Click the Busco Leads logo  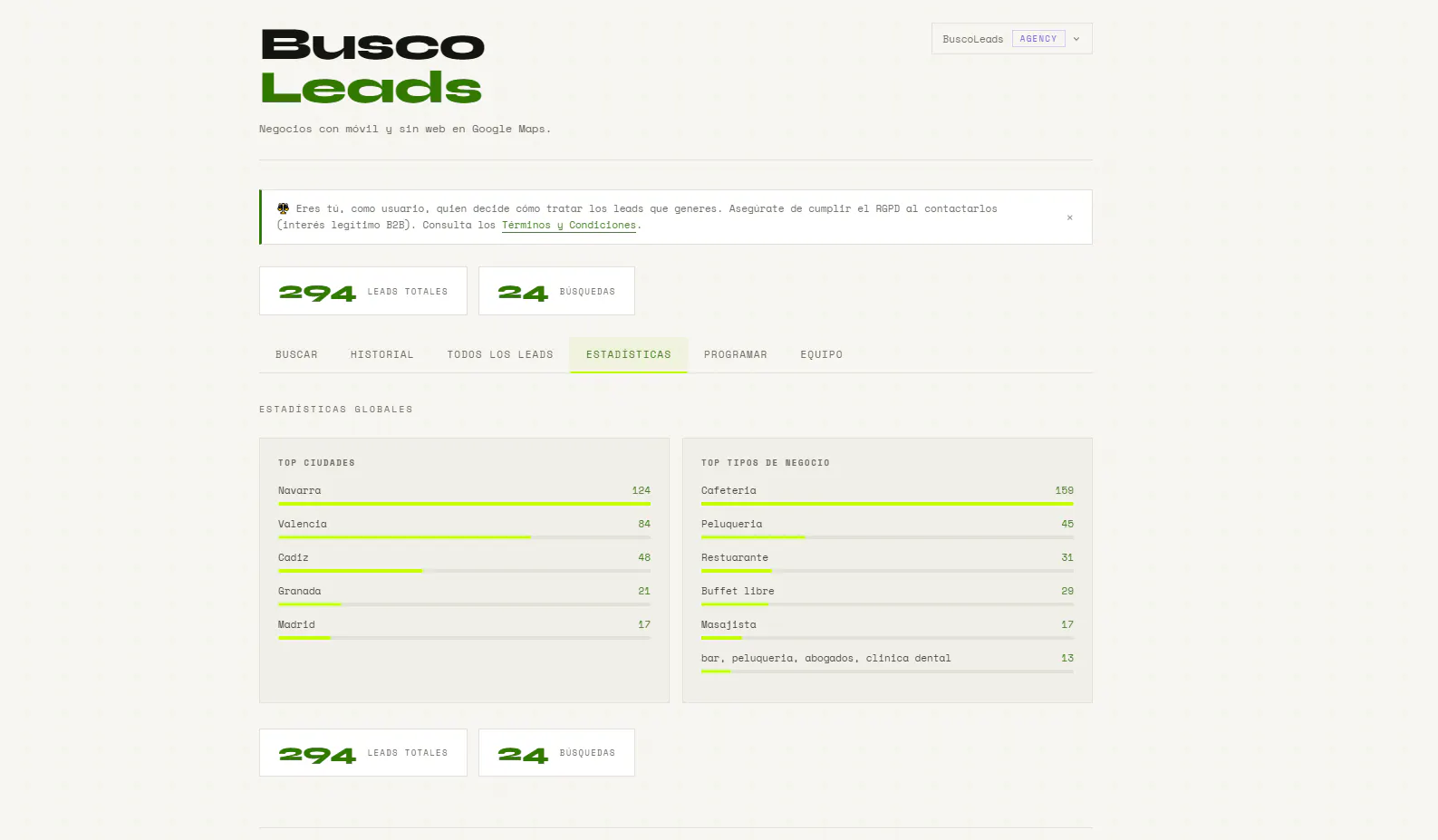pyautogui.click(x=372, y=67)
